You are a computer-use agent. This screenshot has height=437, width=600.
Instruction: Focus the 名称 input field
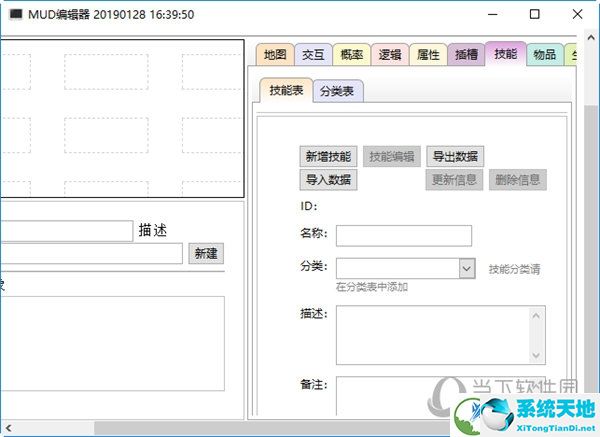click(x=404, y=236)
